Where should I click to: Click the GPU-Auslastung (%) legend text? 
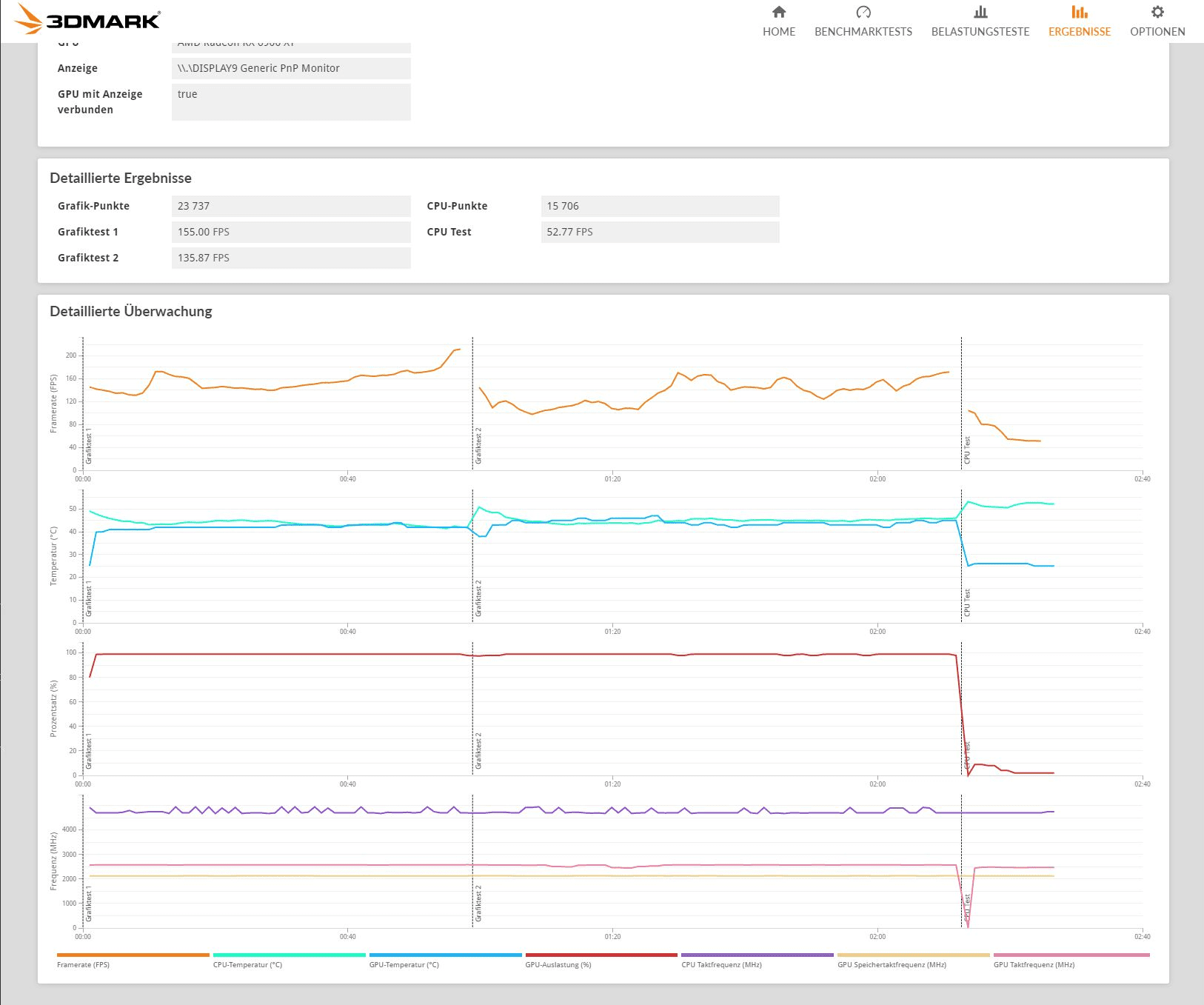click(x=558, y=965)
